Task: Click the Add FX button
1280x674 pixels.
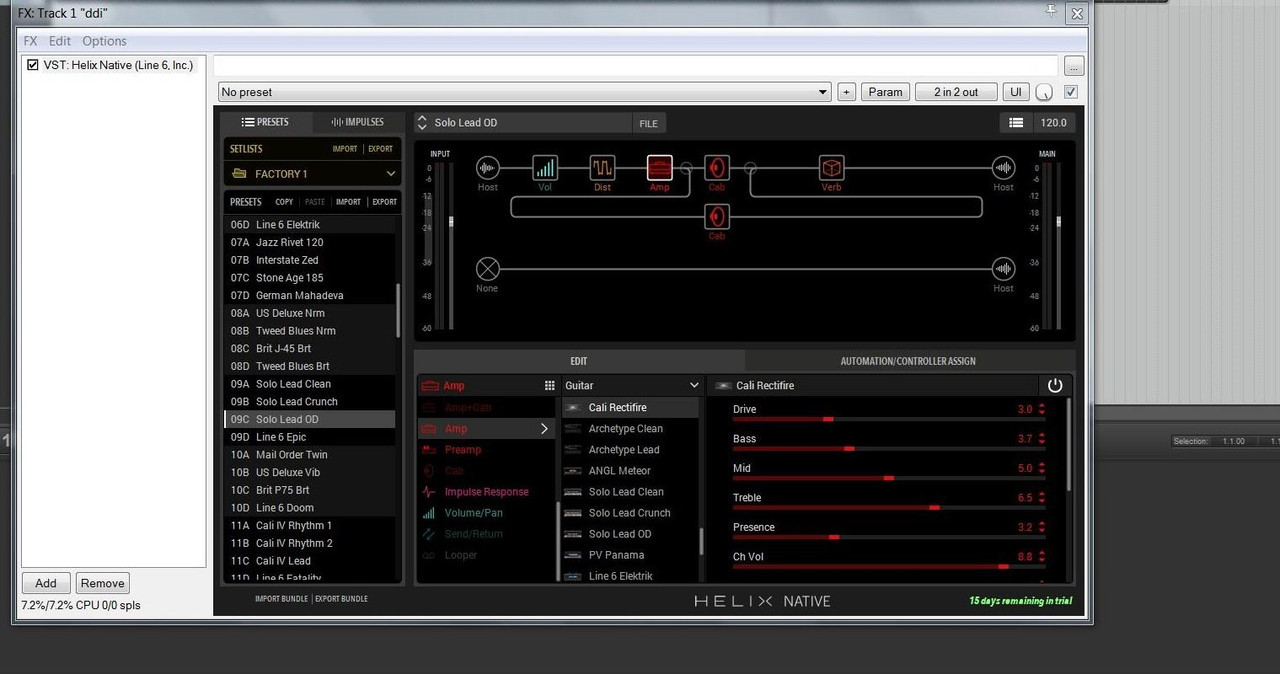Action: click(46, 583)
